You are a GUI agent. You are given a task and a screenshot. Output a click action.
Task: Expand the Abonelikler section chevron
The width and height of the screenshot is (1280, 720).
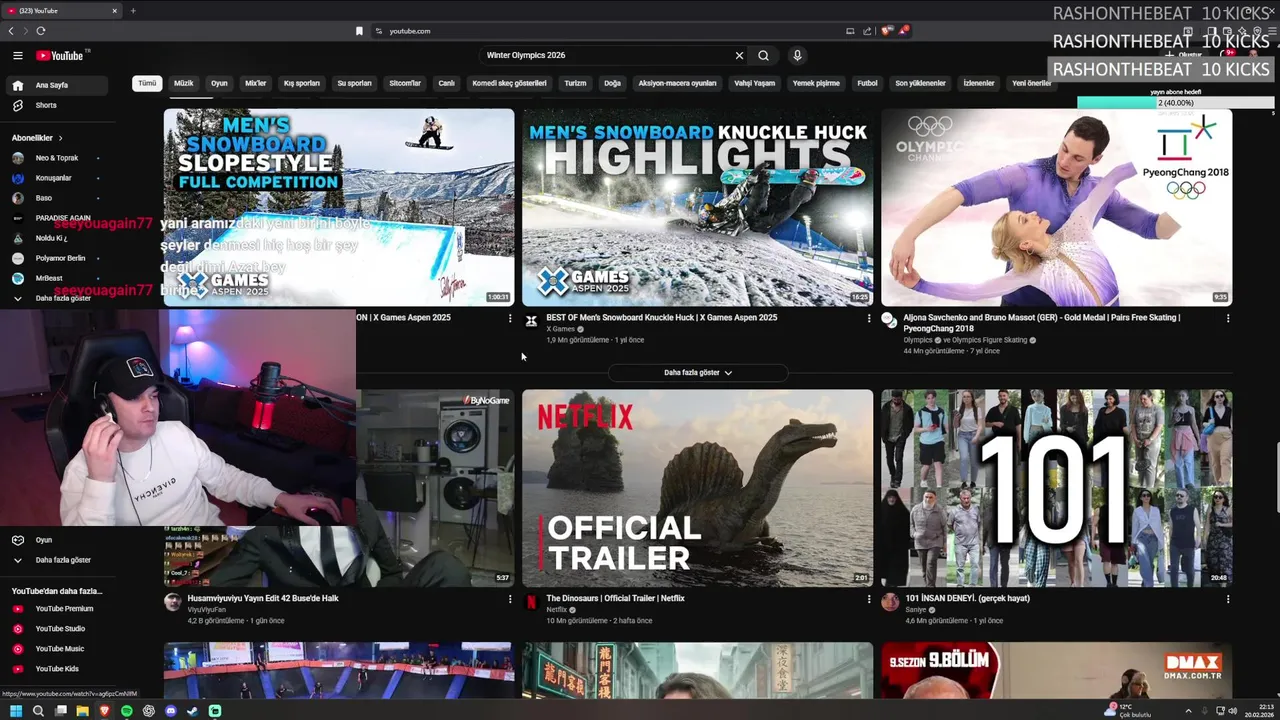[x=60, y=138]
